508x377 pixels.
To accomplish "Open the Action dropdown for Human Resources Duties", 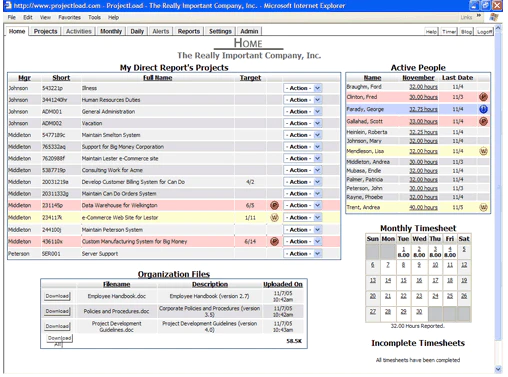I will pyautogui.click(x=303, y=100).
